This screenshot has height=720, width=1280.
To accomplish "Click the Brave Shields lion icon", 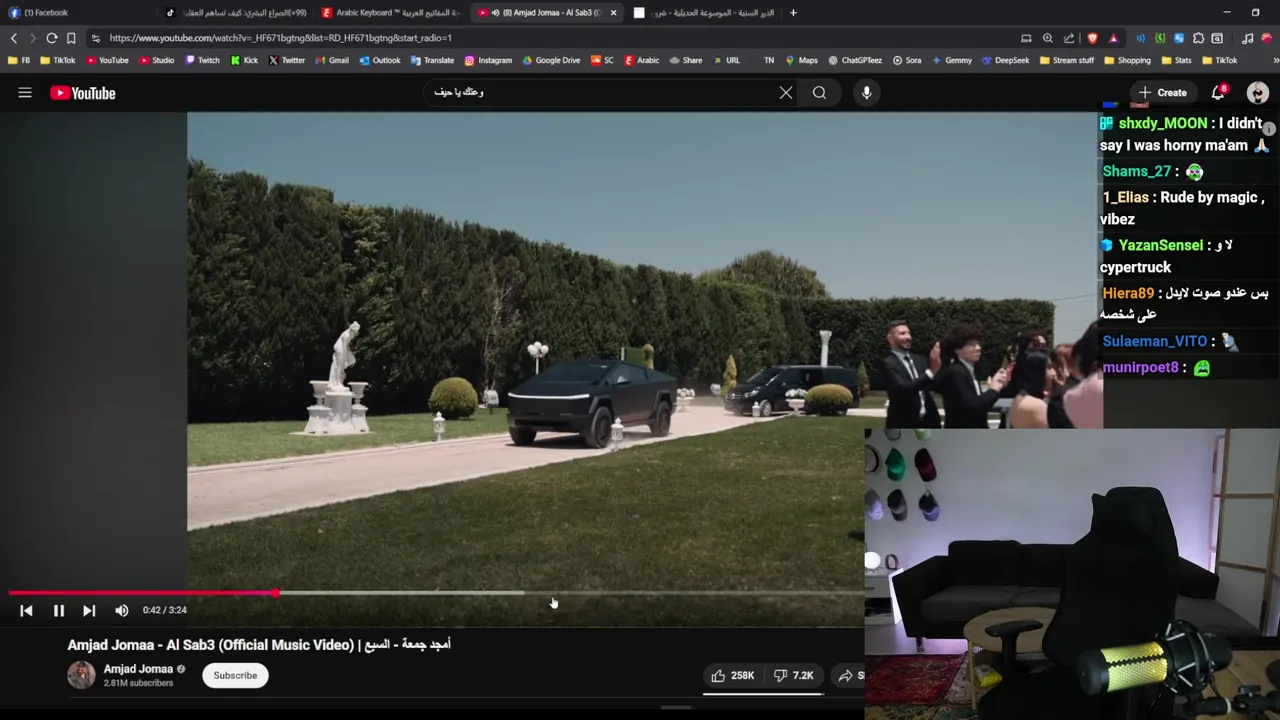I will [1092, 38].
